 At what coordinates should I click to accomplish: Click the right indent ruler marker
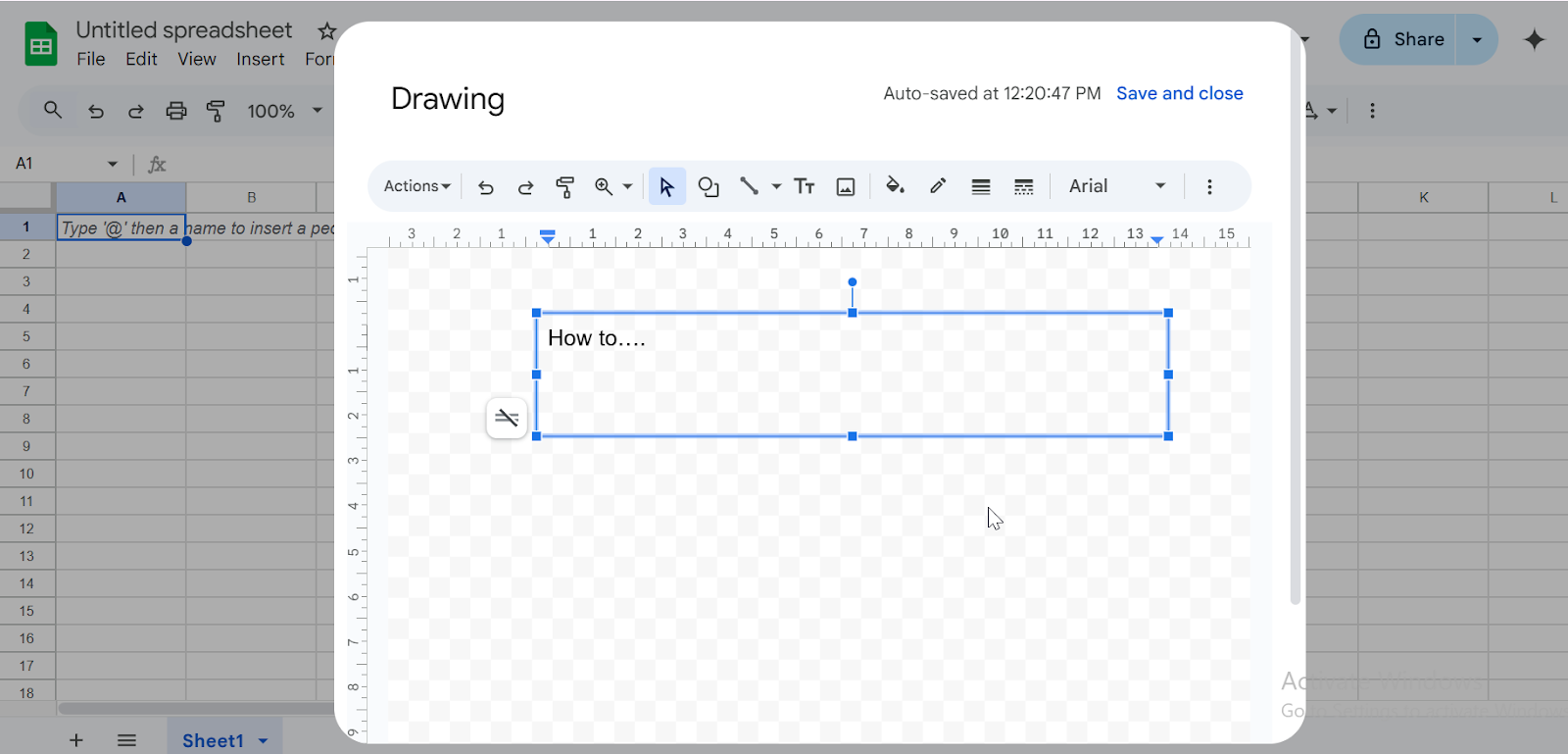click(1157, 239)
